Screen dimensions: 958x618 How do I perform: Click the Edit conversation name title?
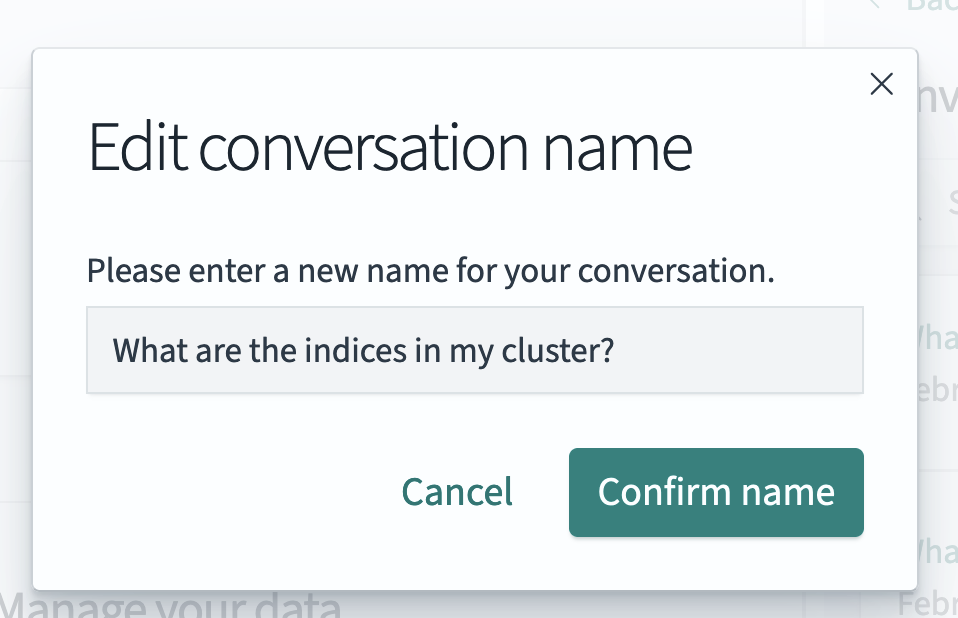tap(390, 146)
